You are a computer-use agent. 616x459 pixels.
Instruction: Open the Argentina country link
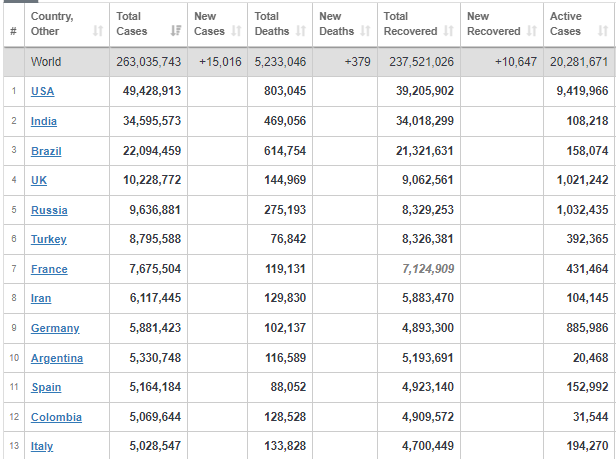coord(57,358)
